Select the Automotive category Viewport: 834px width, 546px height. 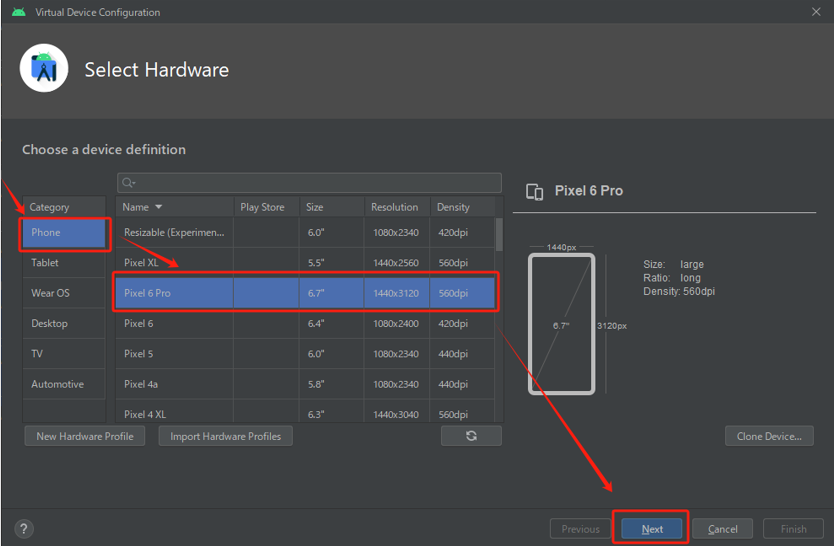[x=64, y=384]
